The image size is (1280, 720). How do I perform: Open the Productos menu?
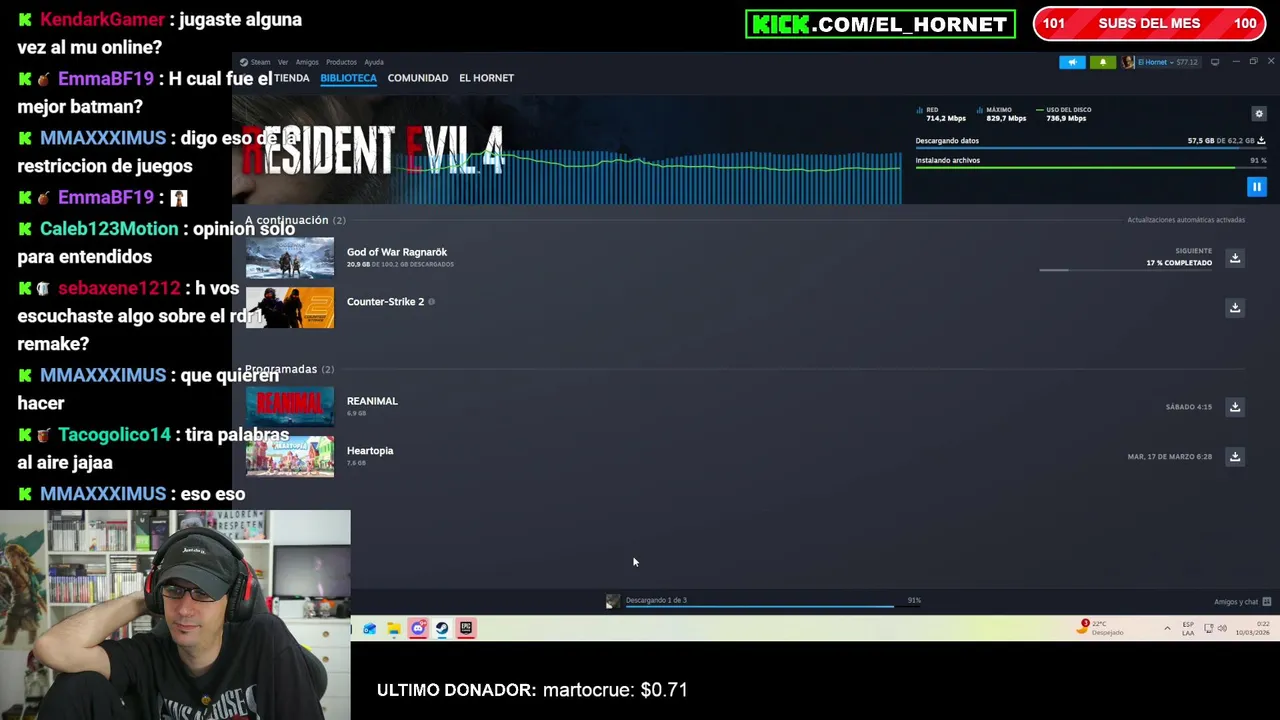pos(341,62)
